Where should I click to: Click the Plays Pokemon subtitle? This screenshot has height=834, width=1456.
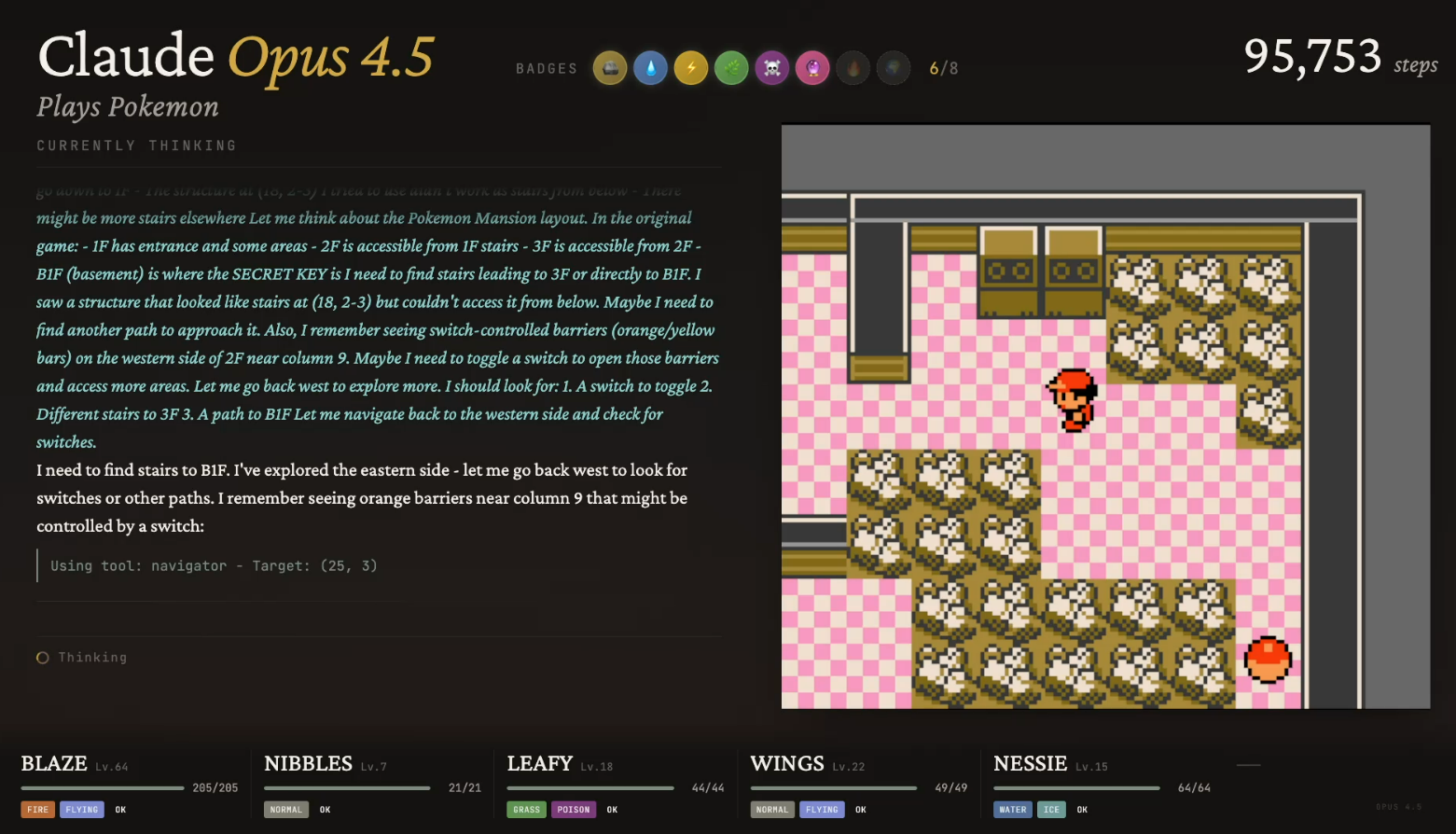pos(128,107)
